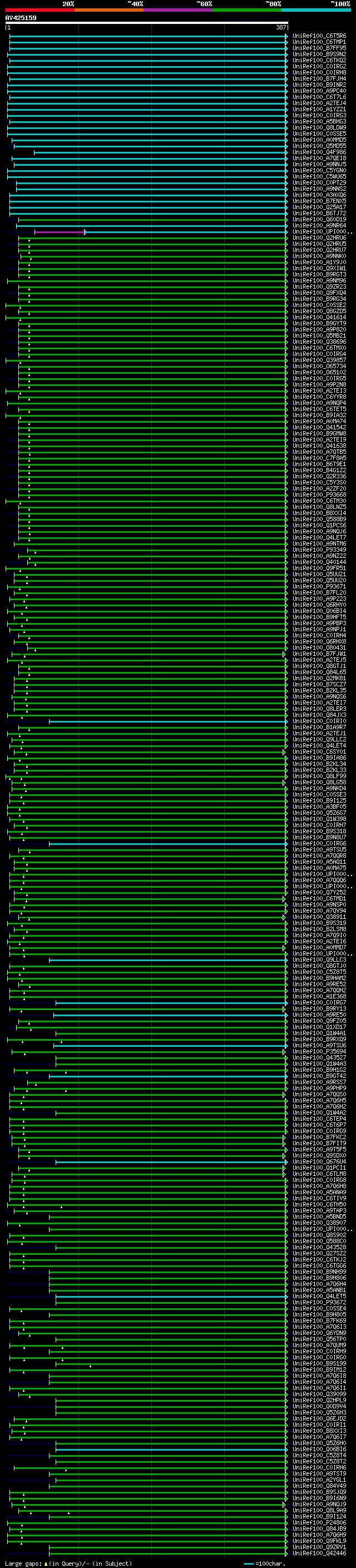Select the UniRef100_Q84L65 hit
Image resolution: width=356 pixels, height=1568 pixels.
pos(319,672)
